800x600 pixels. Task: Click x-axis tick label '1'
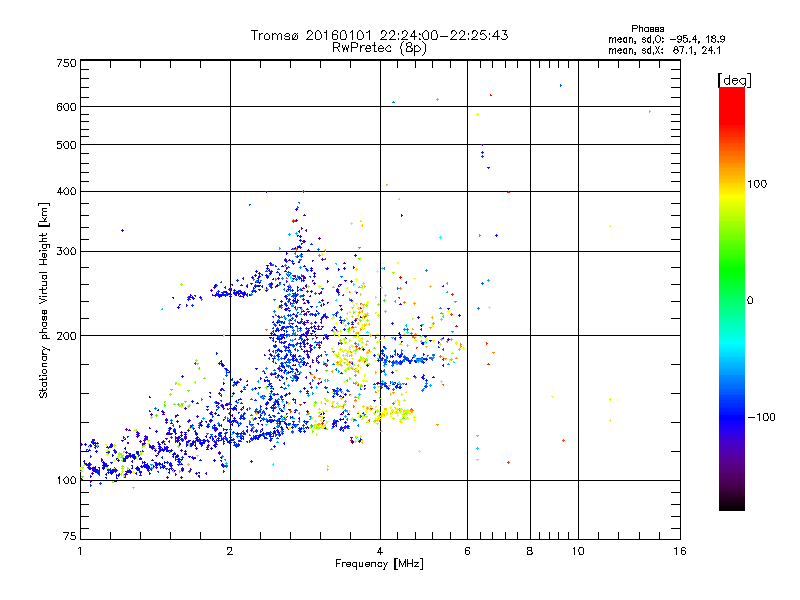point(80,551)
